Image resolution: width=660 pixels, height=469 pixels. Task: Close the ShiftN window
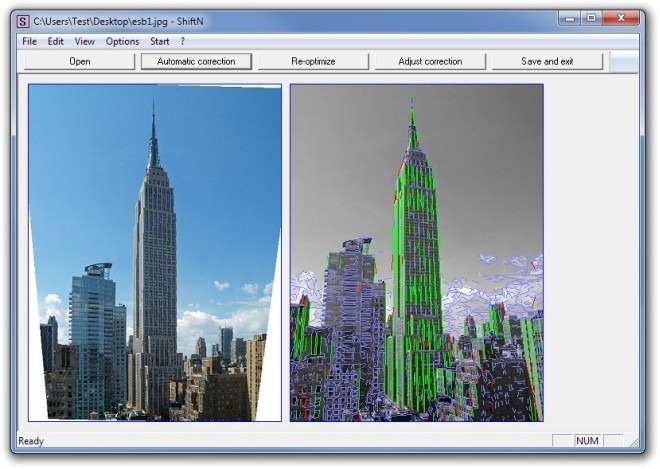click(x=621, y=18)
